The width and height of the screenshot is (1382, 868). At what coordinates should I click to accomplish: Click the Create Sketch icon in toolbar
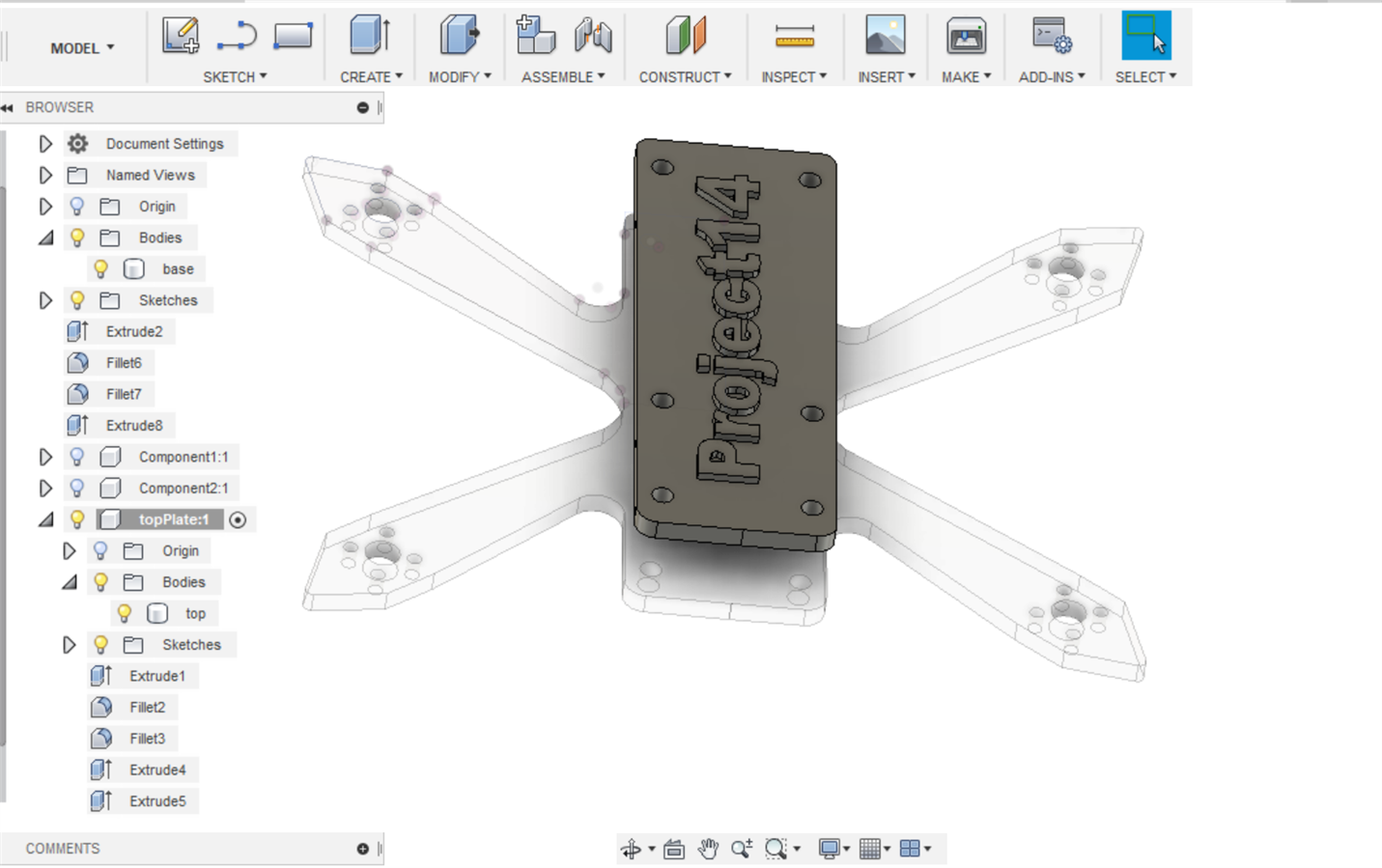[x=181, y=36]
